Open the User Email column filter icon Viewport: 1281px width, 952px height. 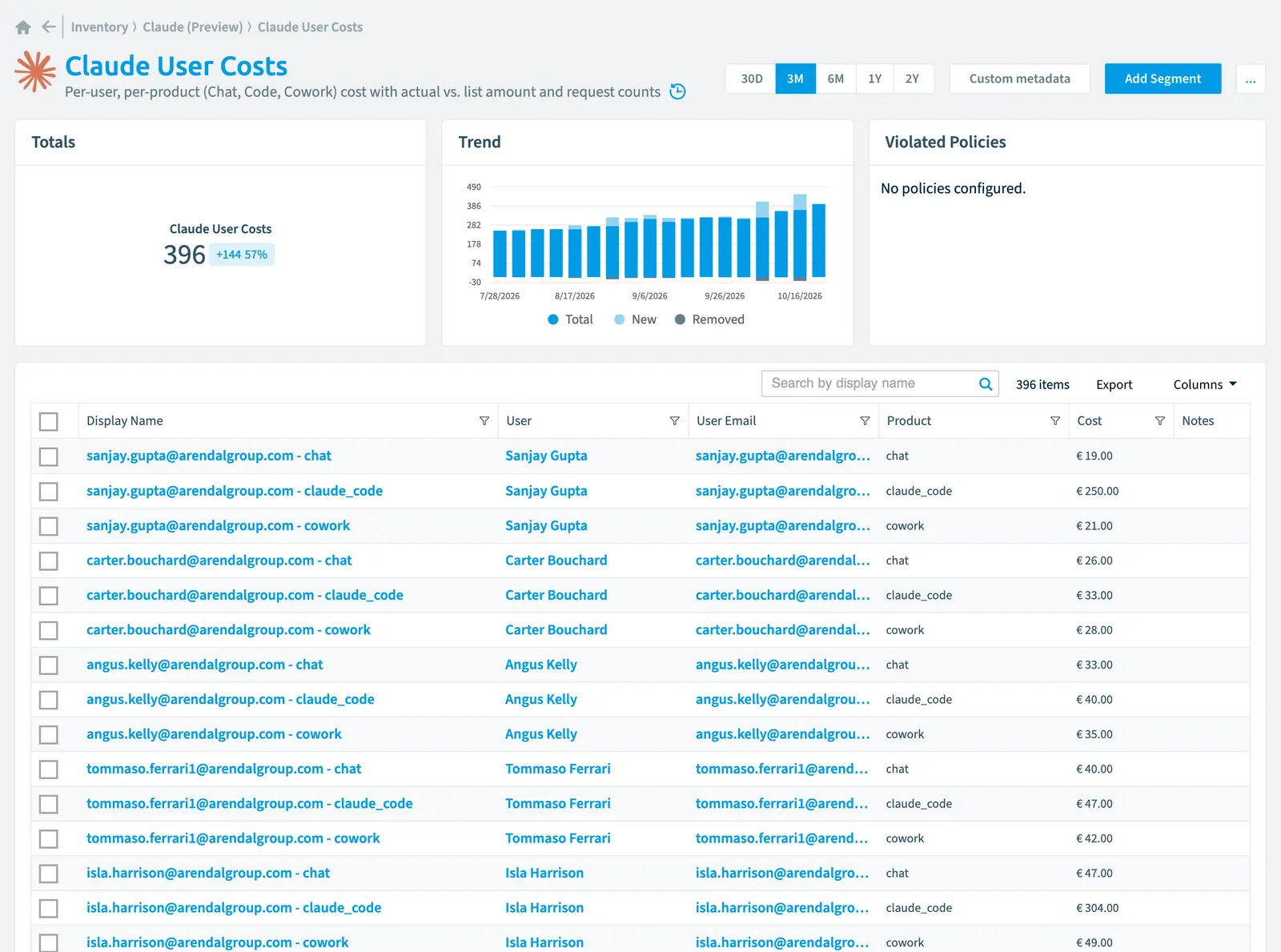[x=865, y=421]
